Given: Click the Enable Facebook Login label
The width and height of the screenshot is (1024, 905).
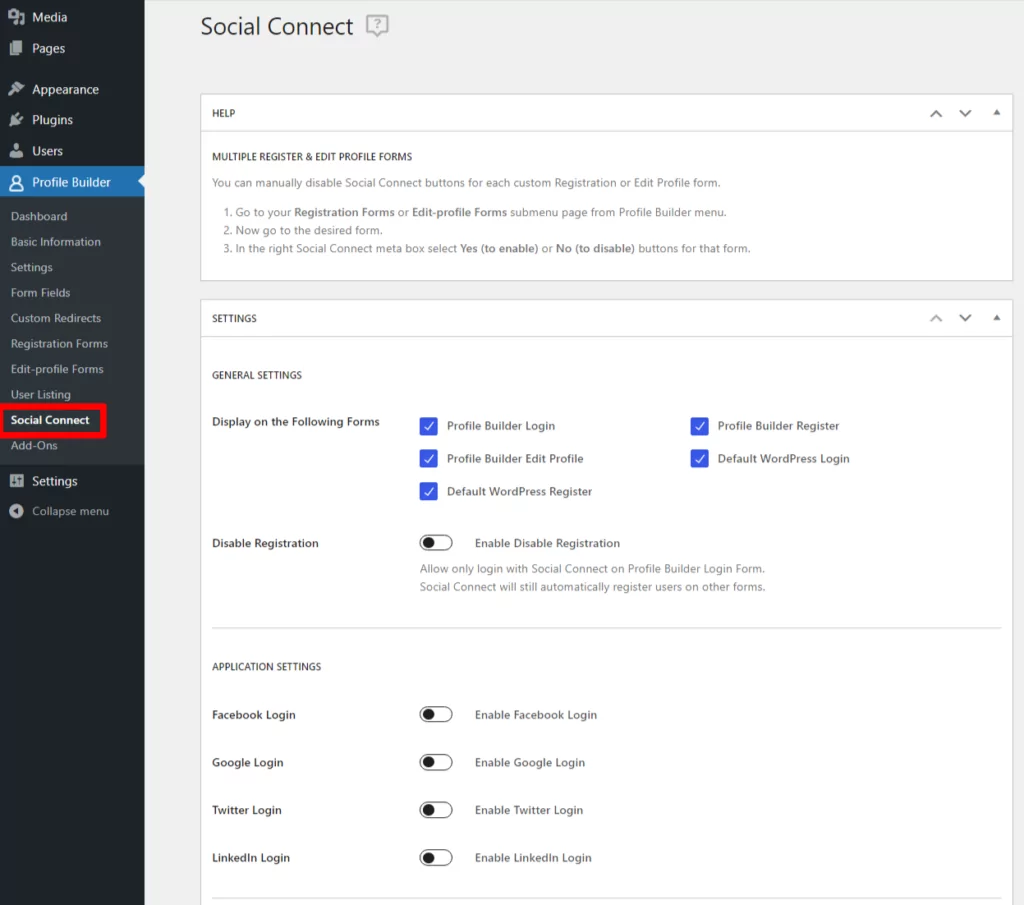Looking at the screenshot, I should (x=536, y=714).
